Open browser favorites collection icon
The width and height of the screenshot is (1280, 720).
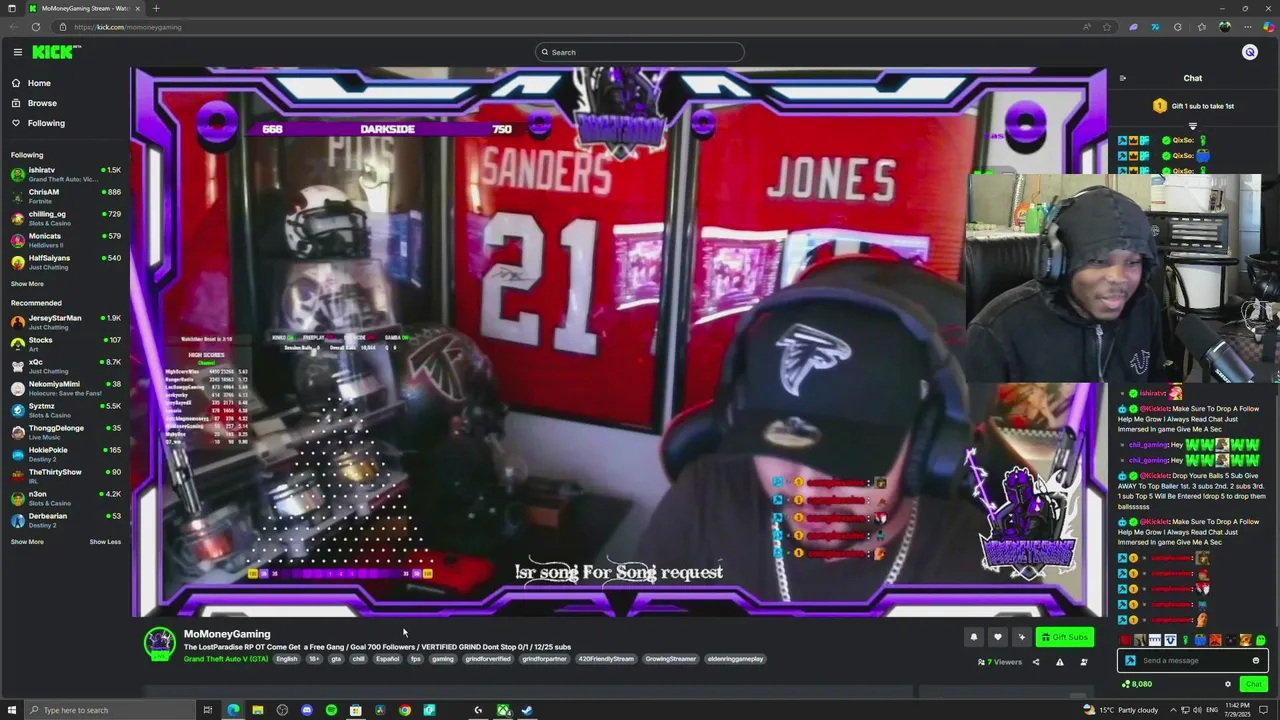[1202, 27]
